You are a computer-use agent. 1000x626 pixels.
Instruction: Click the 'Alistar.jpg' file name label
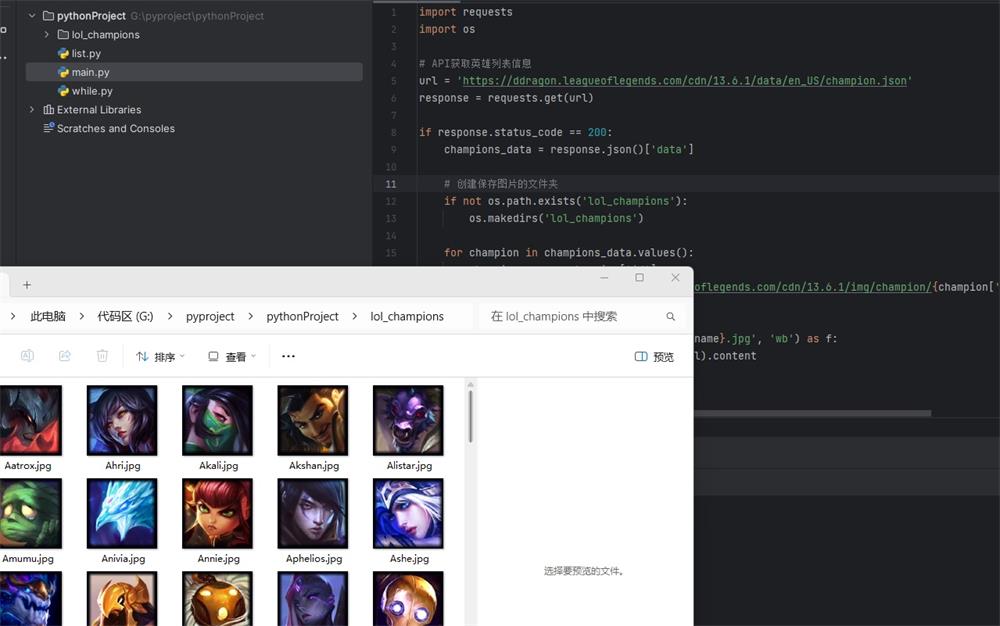coord(409,465)
